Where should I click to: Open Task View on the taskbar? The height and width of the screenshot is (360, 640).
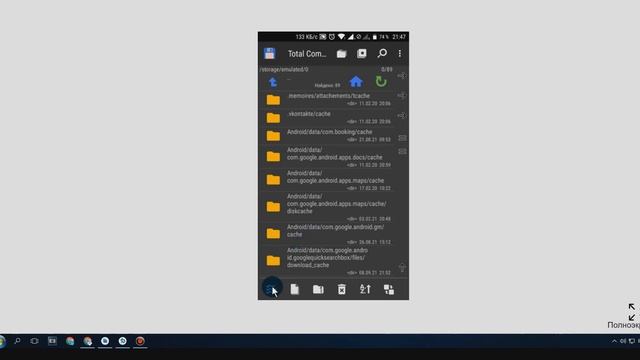(35, 341)
